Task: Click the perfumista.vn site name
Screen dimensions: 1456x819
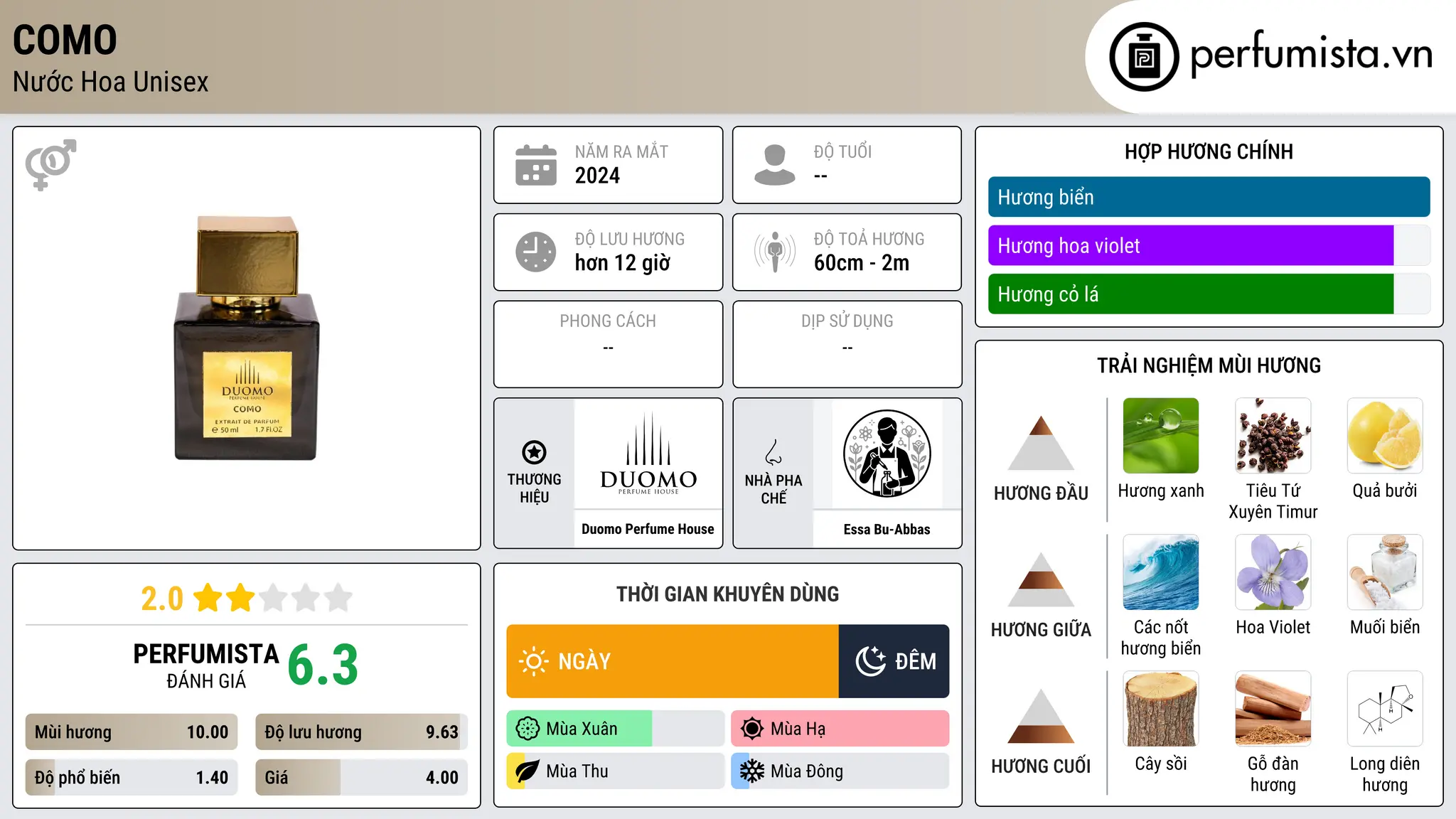Action: tap(1311, 54)
